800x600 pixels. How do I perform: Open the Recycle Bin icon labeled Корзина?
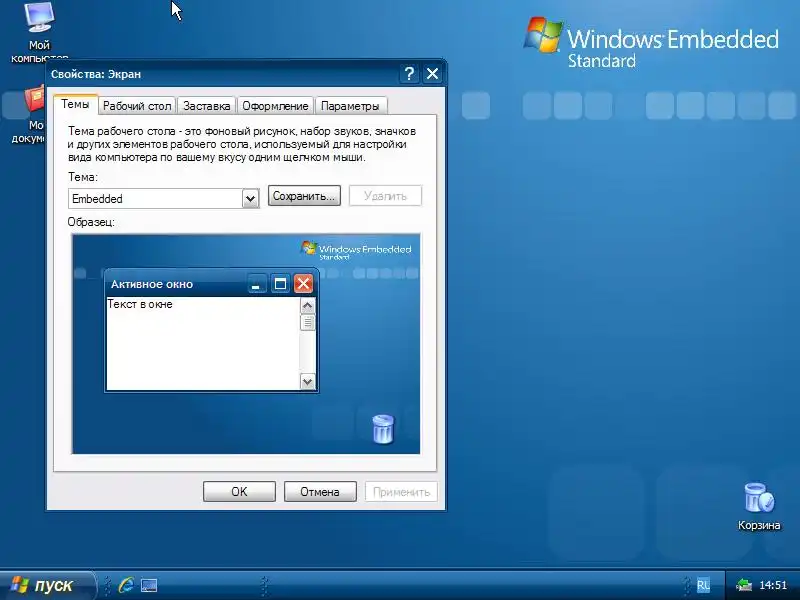coord(759,506)
